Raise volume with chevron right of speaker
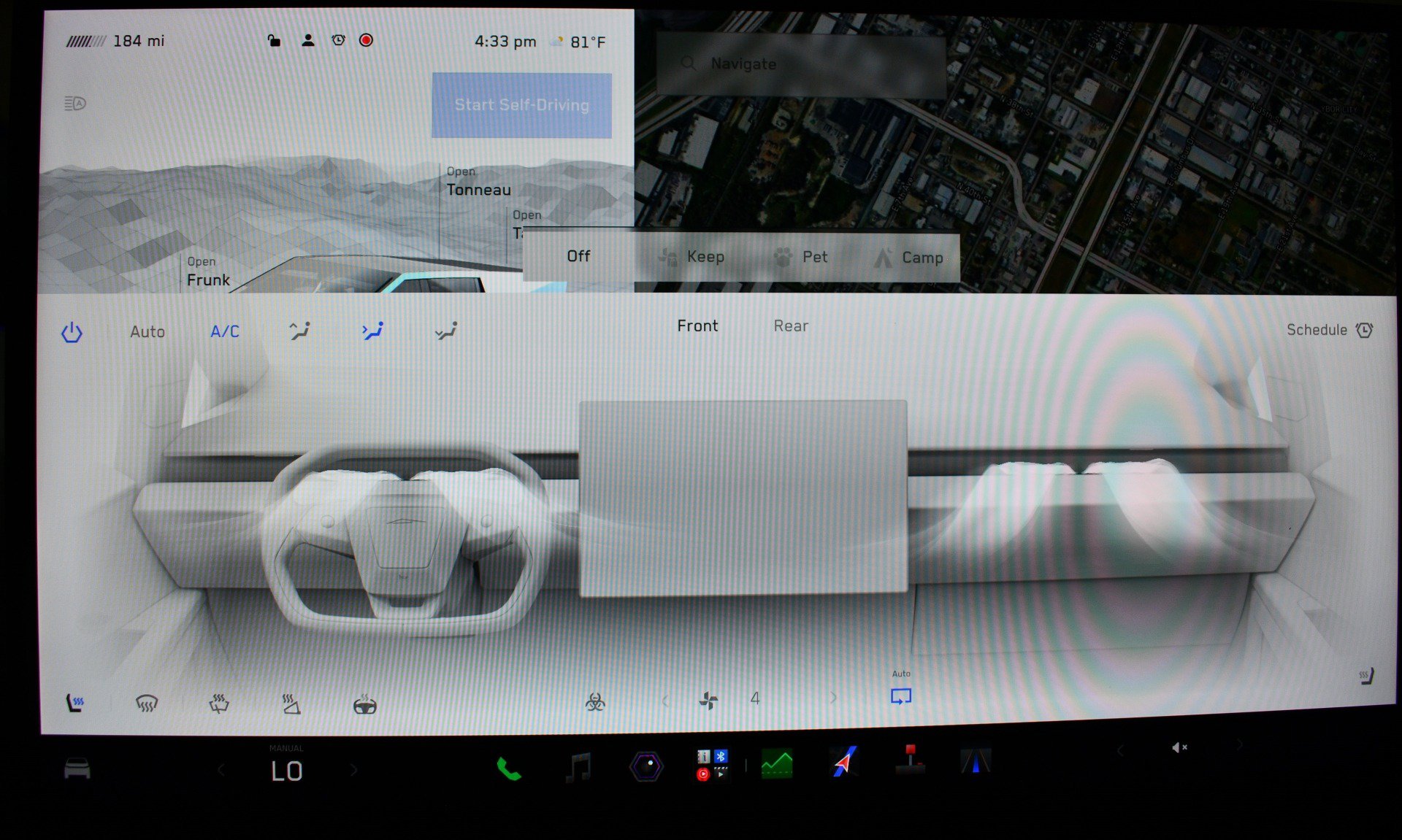The image size is (1402, 840). click(x=1239, y=745)
